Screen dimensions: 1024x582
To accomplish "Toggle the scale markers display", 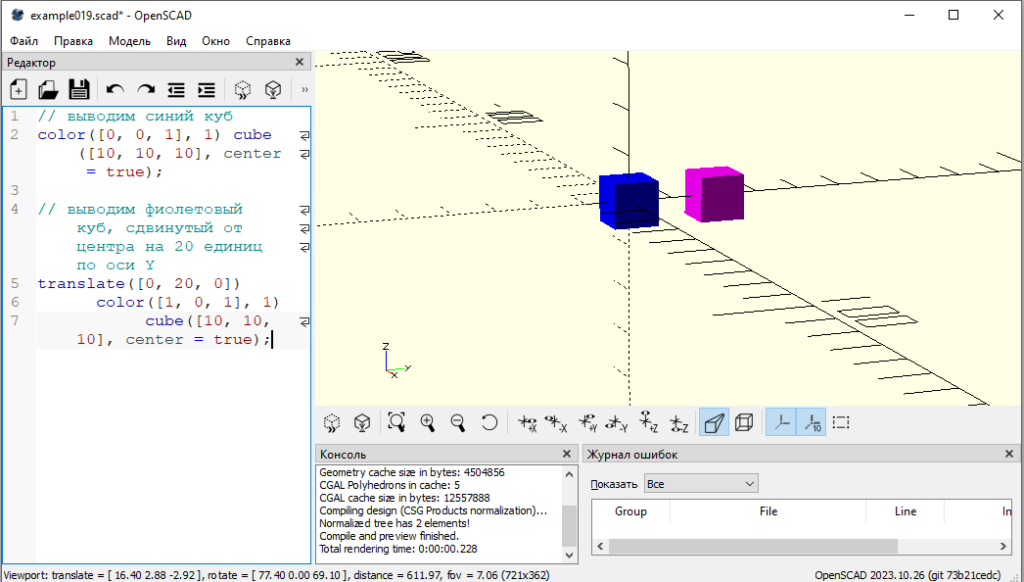I will (x=811, y=422).
